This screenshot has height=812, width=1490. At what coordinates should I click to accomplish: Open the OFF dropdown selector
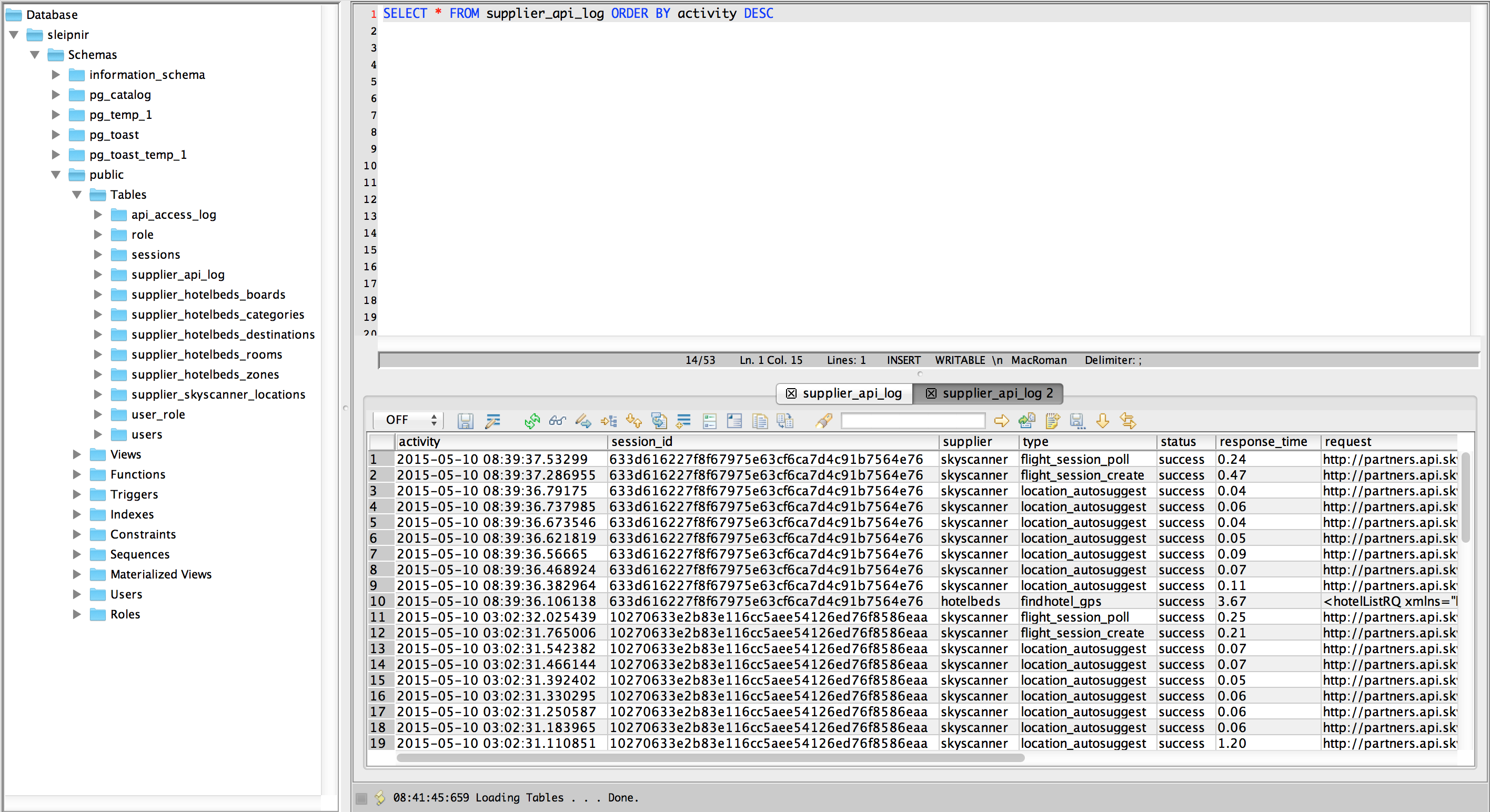tap(408, 420)
